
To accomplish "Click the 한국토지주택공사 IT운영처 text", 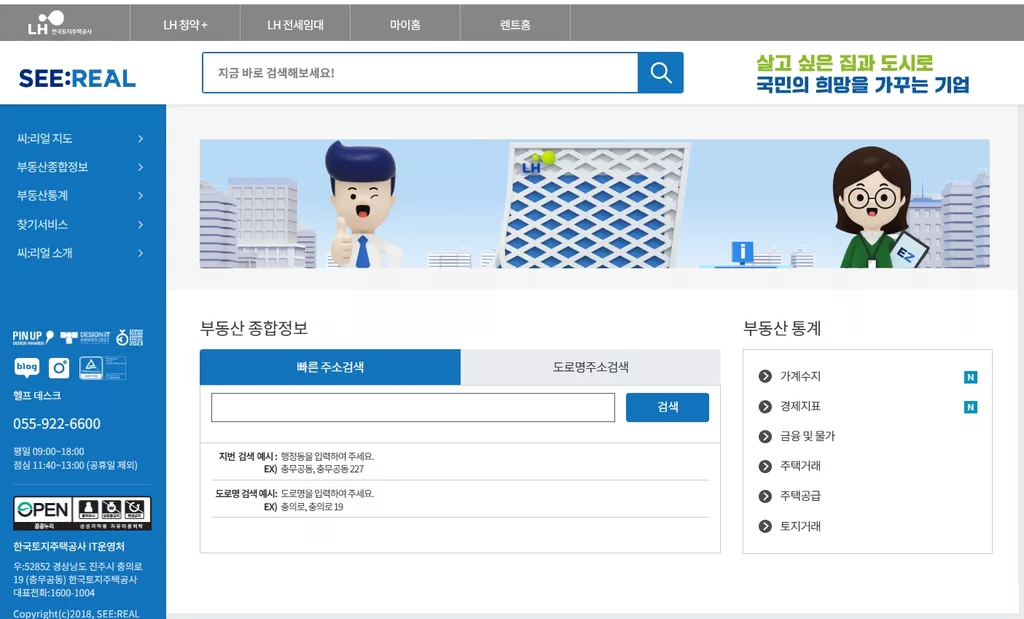I will 69,547.
